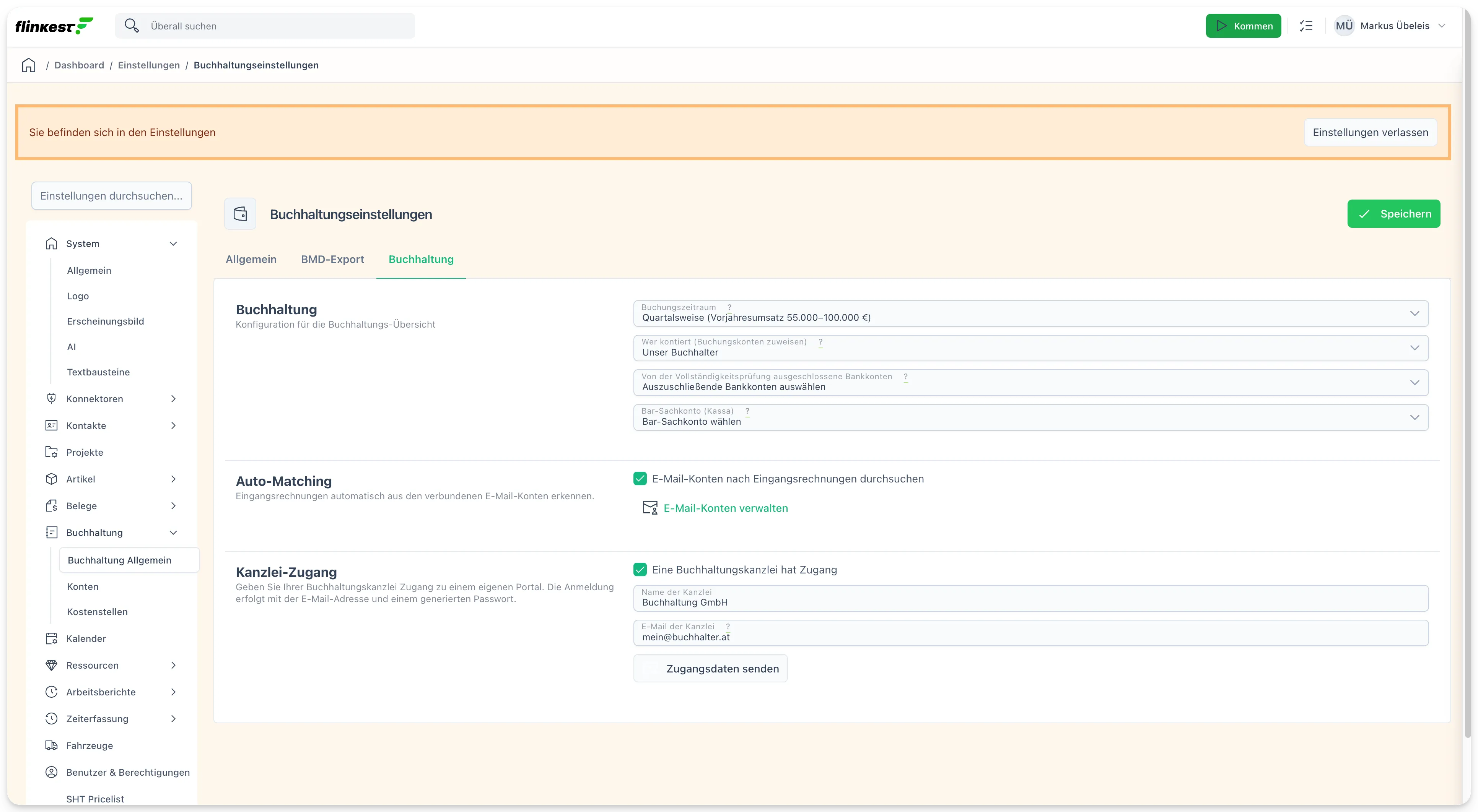Go to home via breadcrumb house icon
The height and width of the screenshot is (812, 1478).
29,65
